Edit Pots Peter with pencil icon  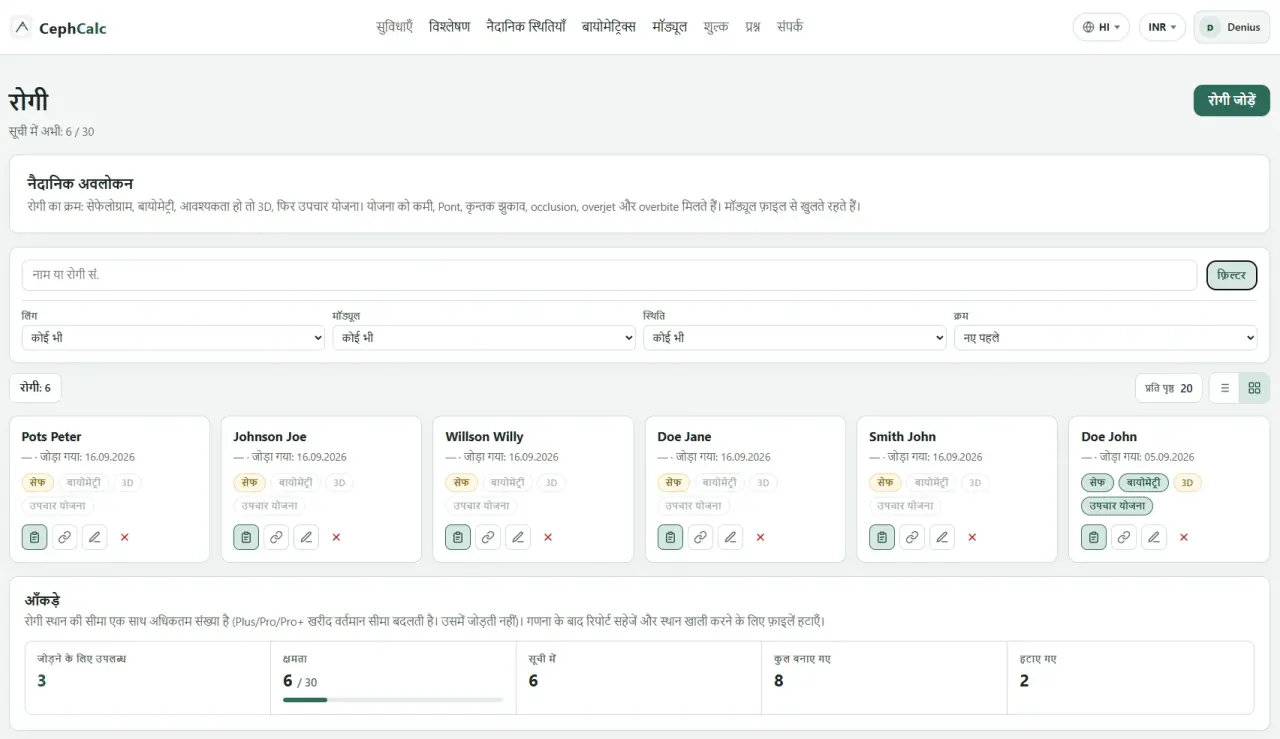pos(94,537)
